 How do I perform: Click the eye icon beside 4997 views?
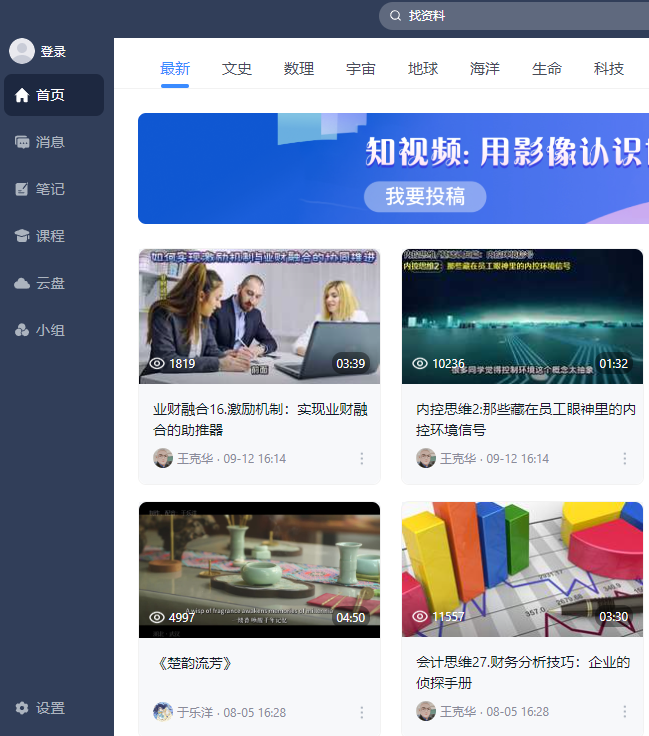[x=157, y=617]
